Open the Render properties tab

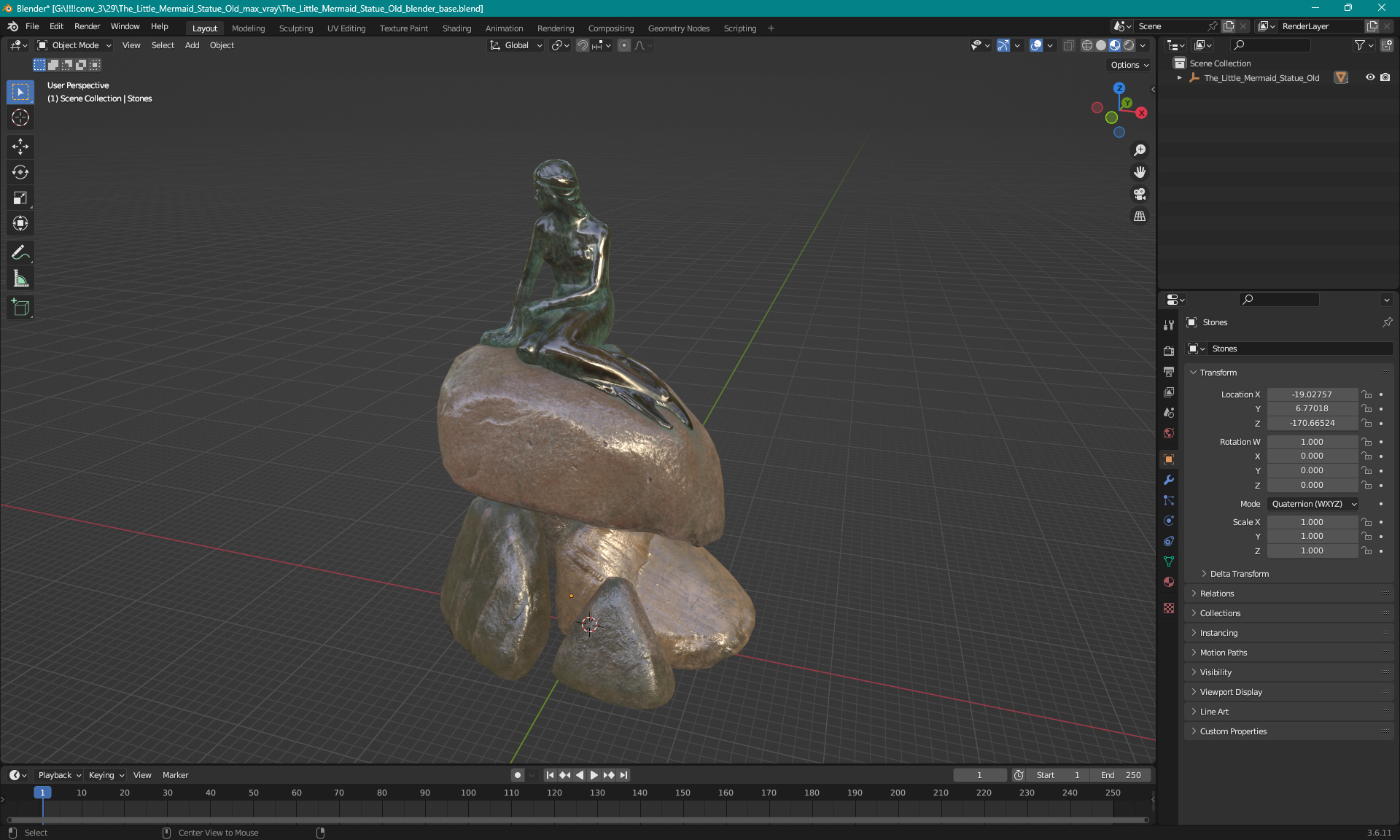coord(1169,351)
